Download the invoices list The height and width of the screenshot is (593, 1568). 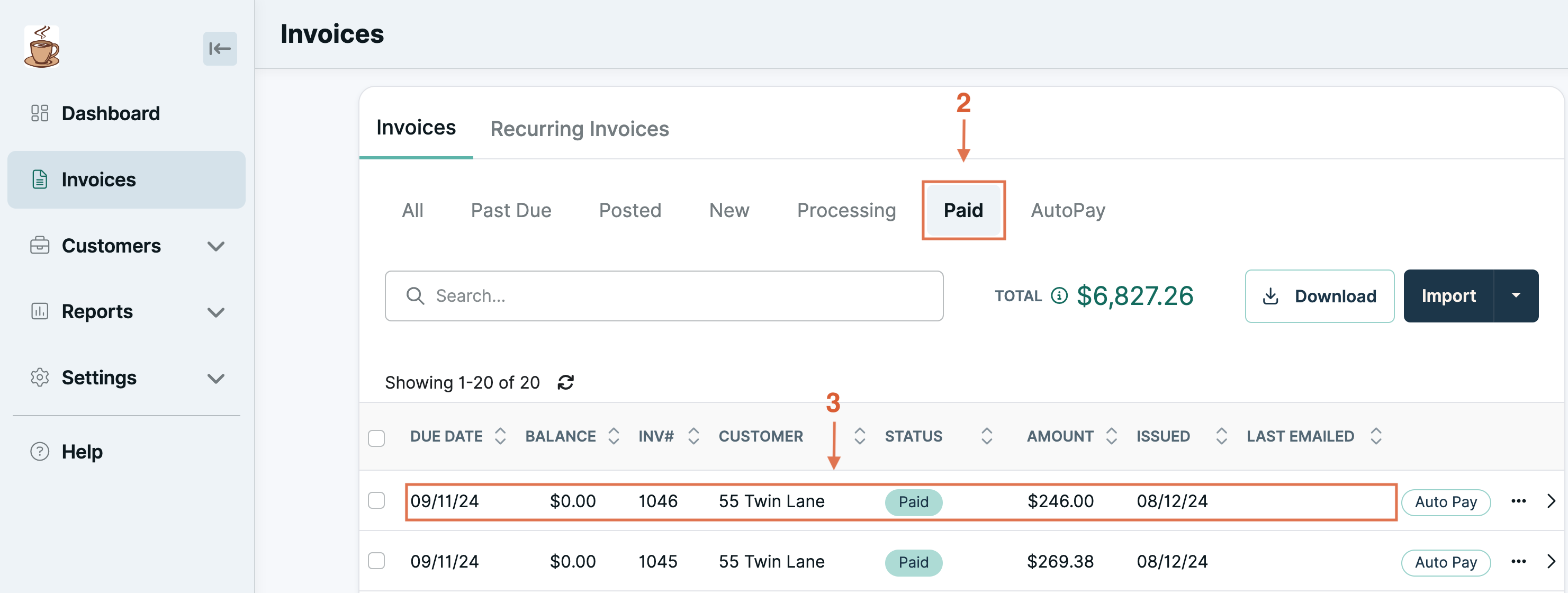1319,296
